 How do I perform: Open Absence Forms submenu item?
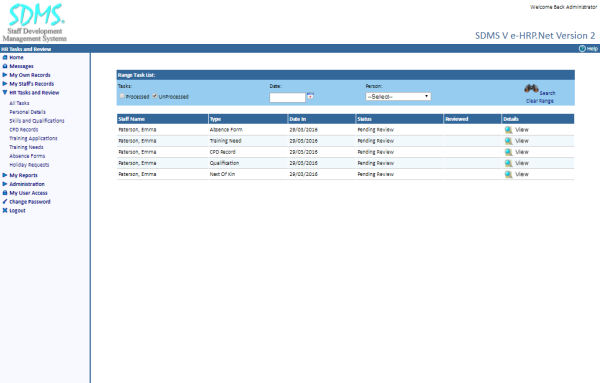(x=27, y=156)
